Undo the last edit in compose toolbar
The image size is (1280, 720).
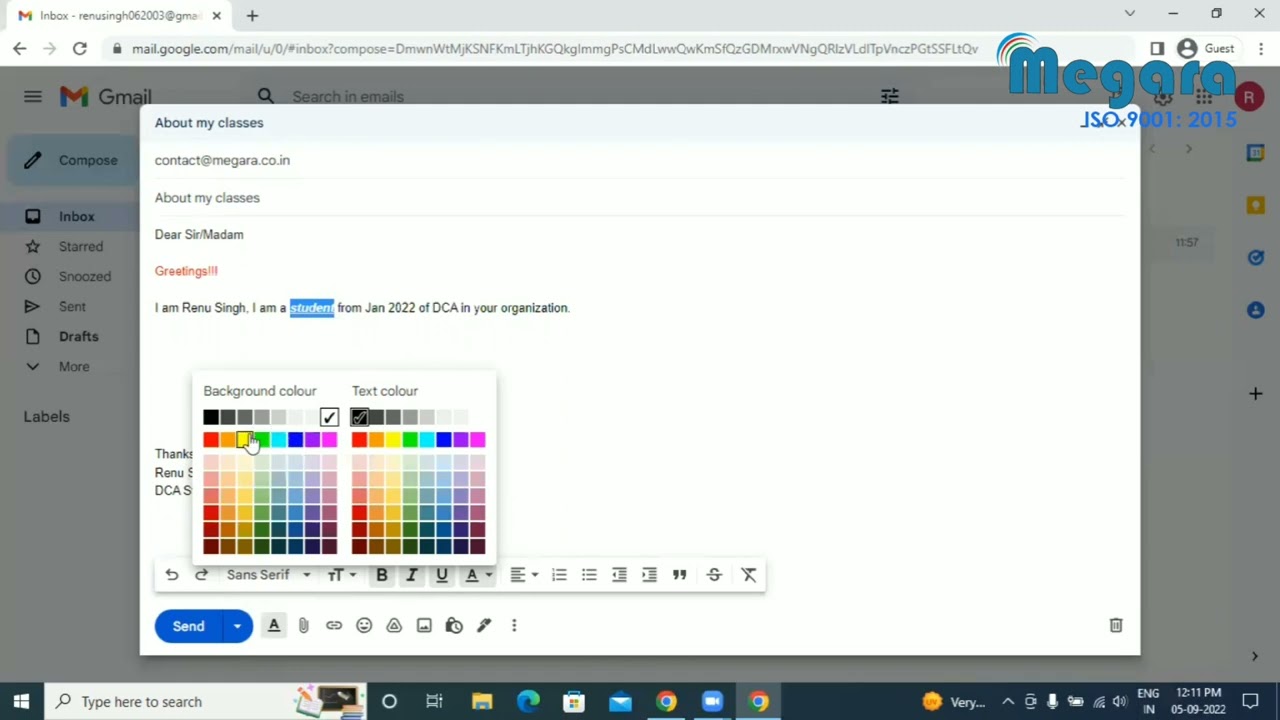tap(172, 575)
